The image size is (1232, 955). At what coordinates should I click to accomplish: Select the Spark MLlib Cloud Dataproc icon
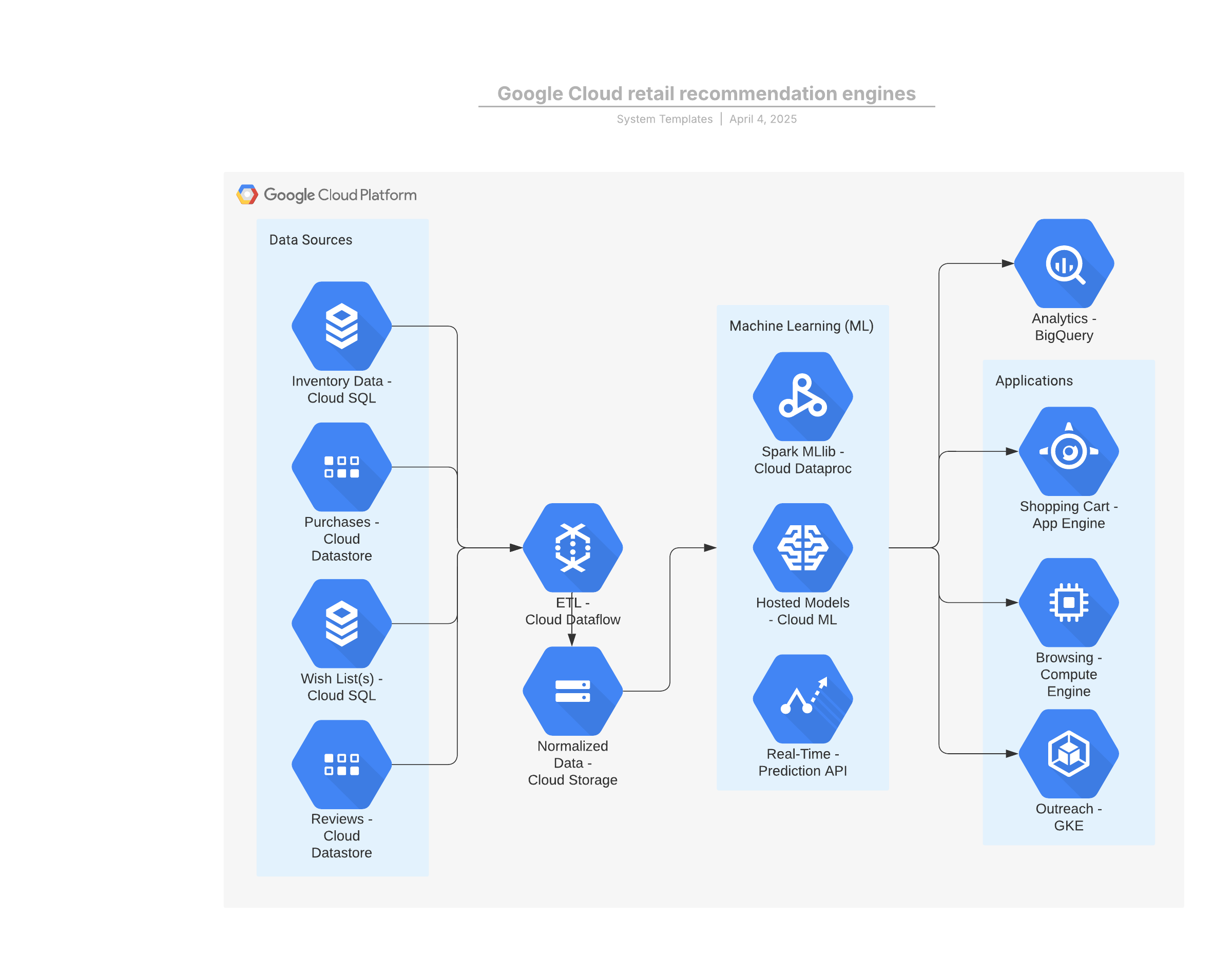point(803,396)
